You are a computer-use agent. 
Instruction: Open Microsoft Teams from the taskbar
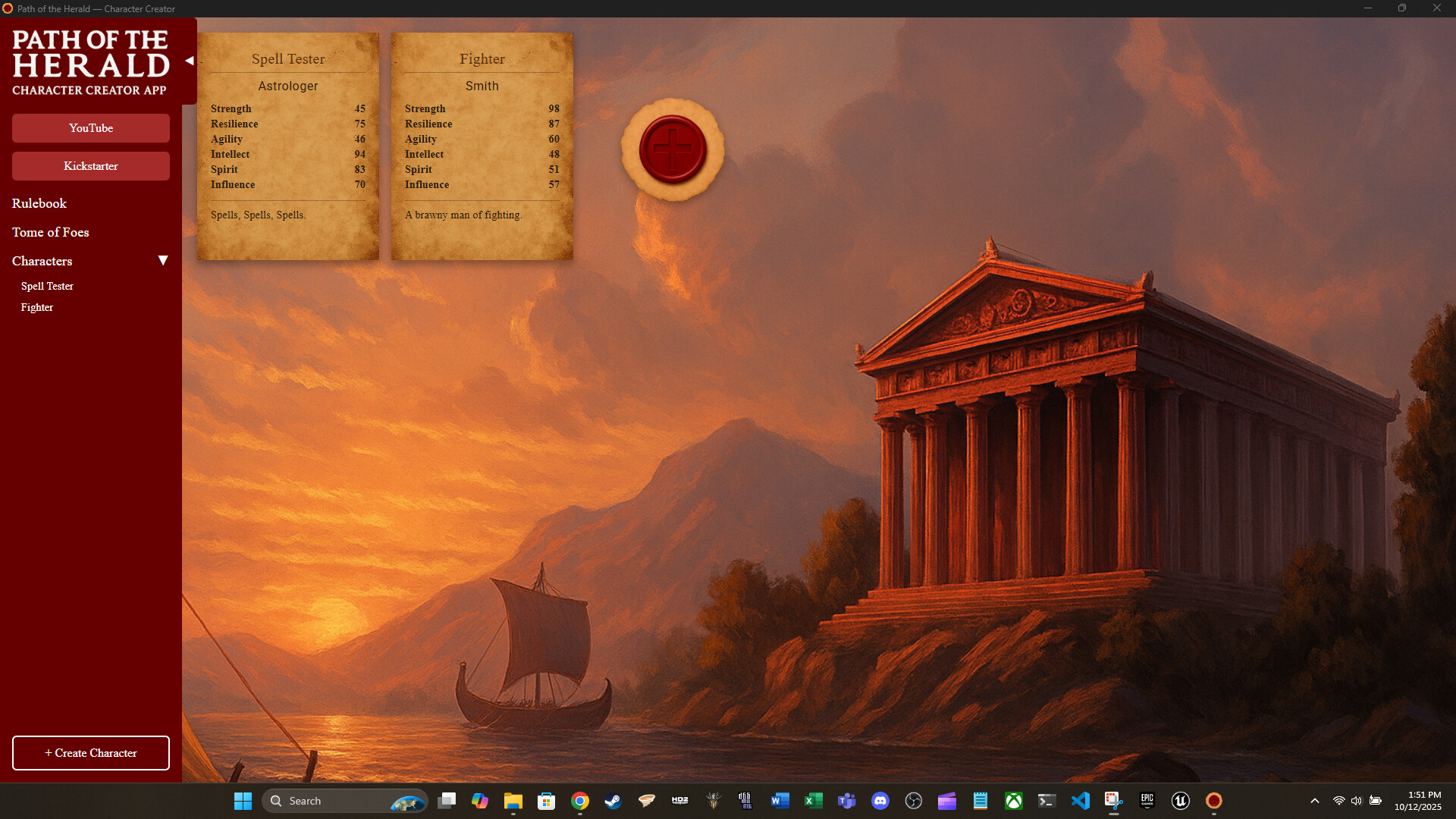pyautogui.click(x=847, y=800)
